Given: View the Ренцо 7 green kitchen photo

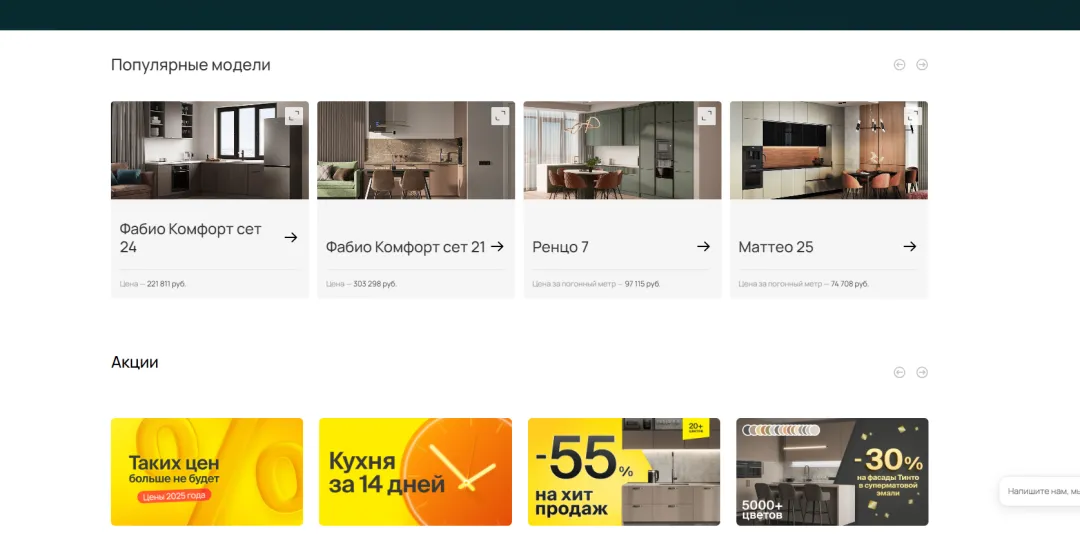Looking at the screenshot, I should pos(622,150).
